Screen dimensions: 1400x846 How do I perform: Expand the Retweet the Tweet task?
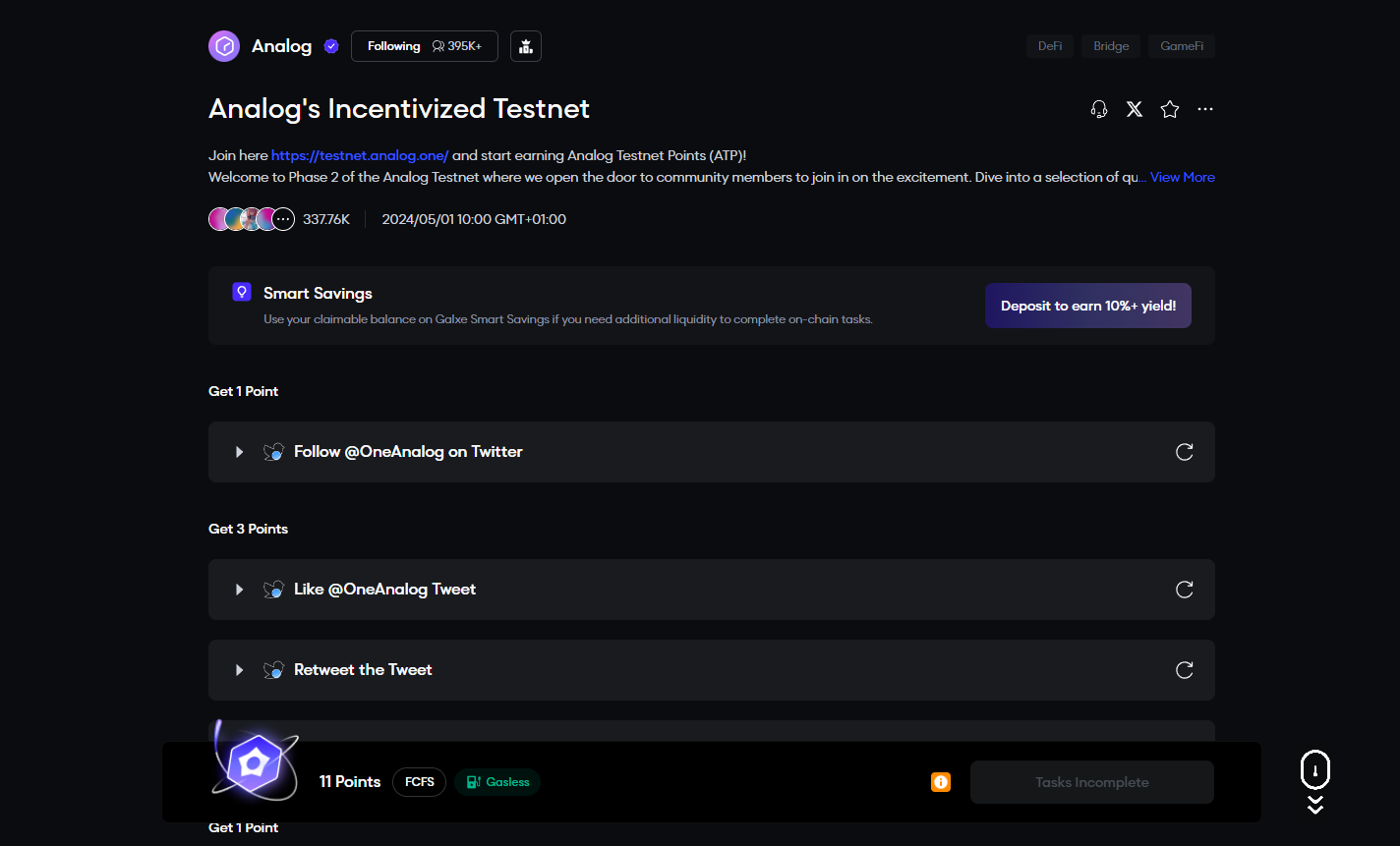[x=239, y=670]
